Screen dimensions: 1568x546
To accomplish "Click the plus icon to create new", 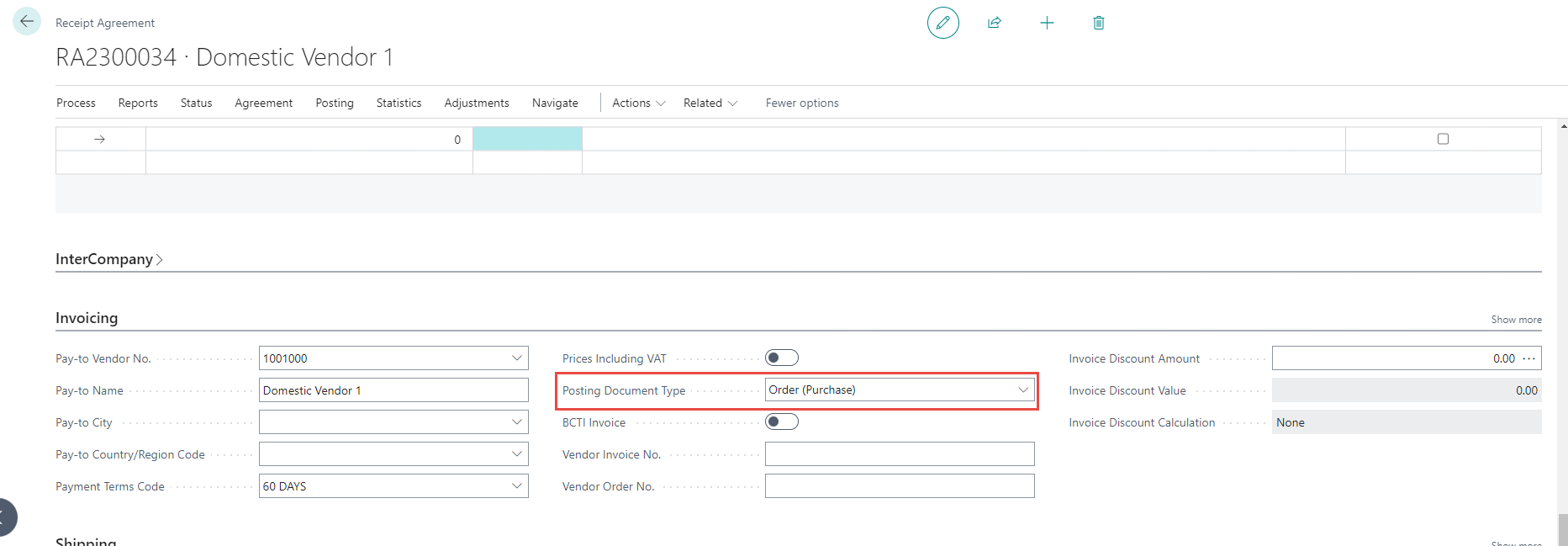I will [1047, 23].
